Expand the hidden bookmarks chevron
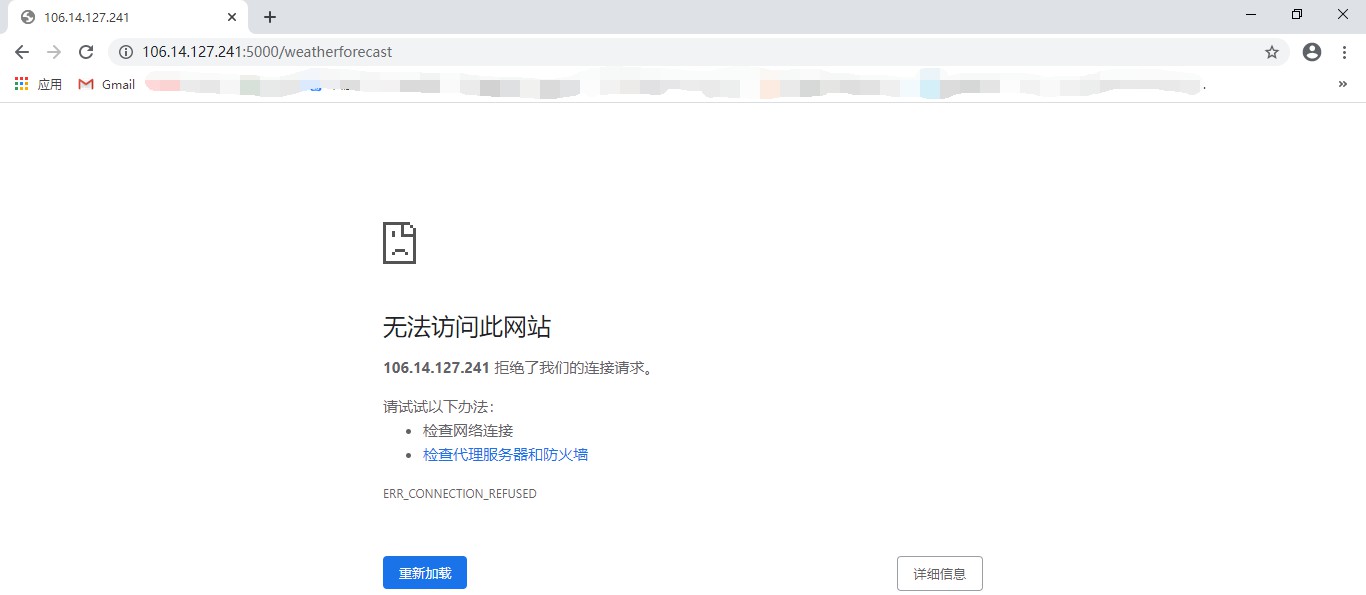Image resolution: width=1366 pixels, height=595 pixels. [1342, 85]
